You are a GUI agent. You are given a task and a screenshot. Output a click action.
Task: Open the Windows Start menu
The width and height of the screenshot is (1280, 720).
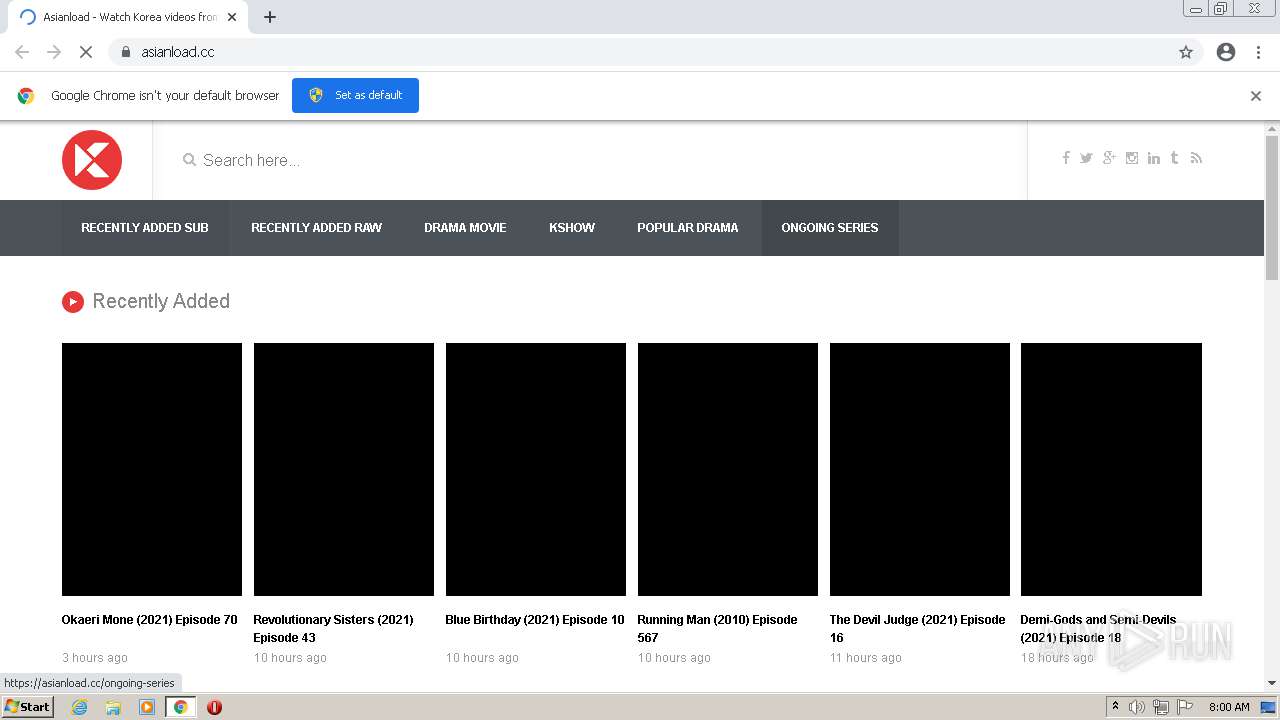pyautogui.click(x=28, y=707)
